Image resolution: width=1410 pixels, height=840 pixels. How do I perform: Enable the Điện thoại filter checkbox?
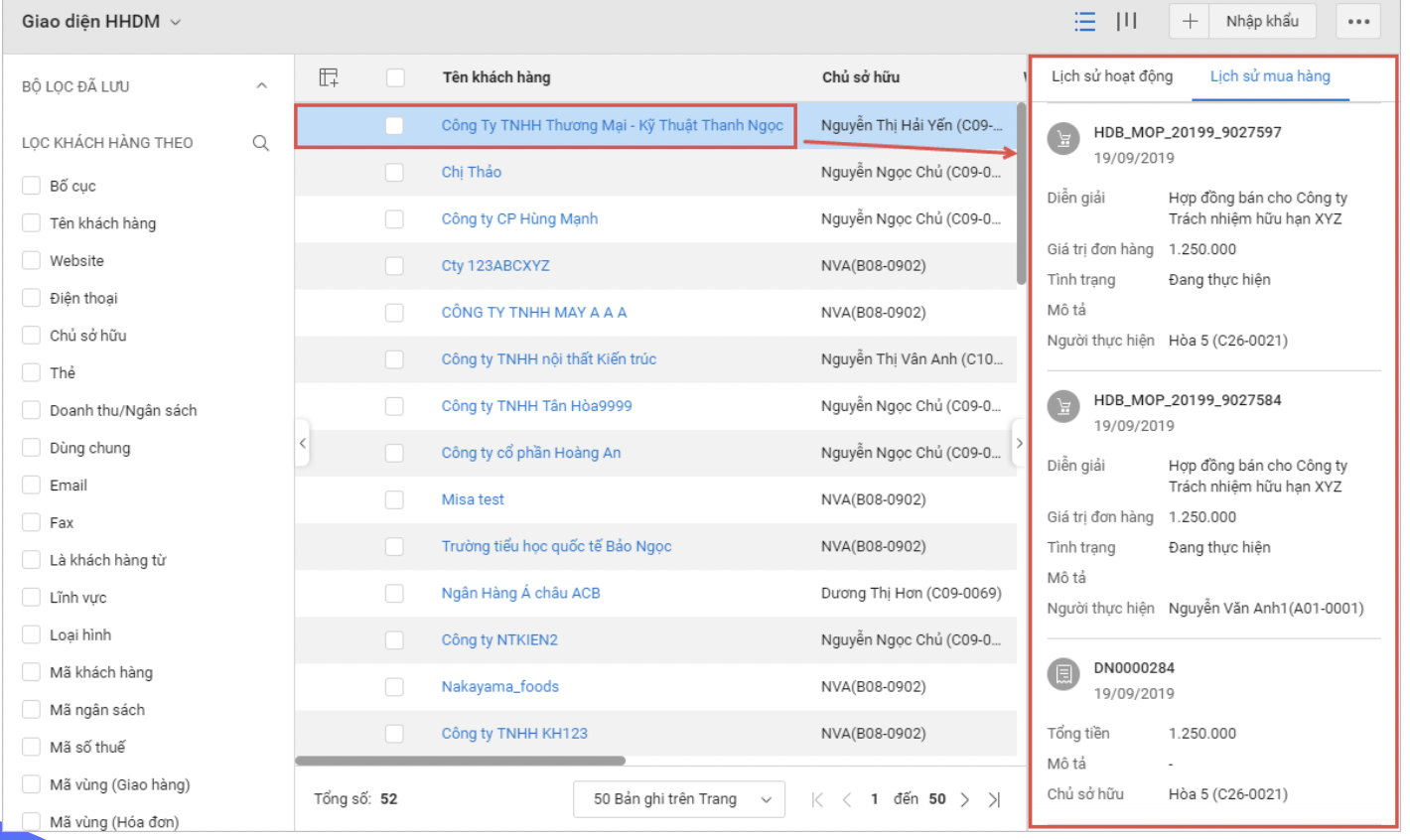pos(32,298)
